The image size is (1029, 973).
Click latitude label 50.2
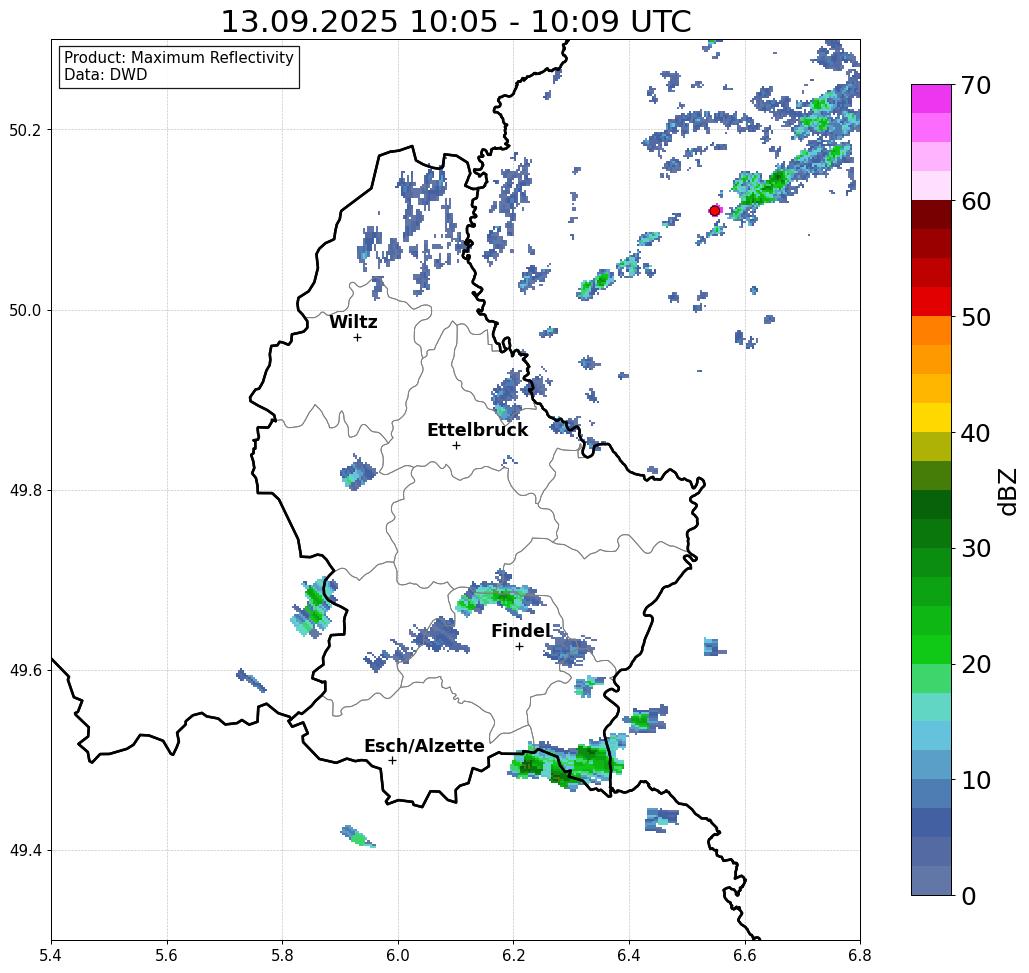click(25, 130)
